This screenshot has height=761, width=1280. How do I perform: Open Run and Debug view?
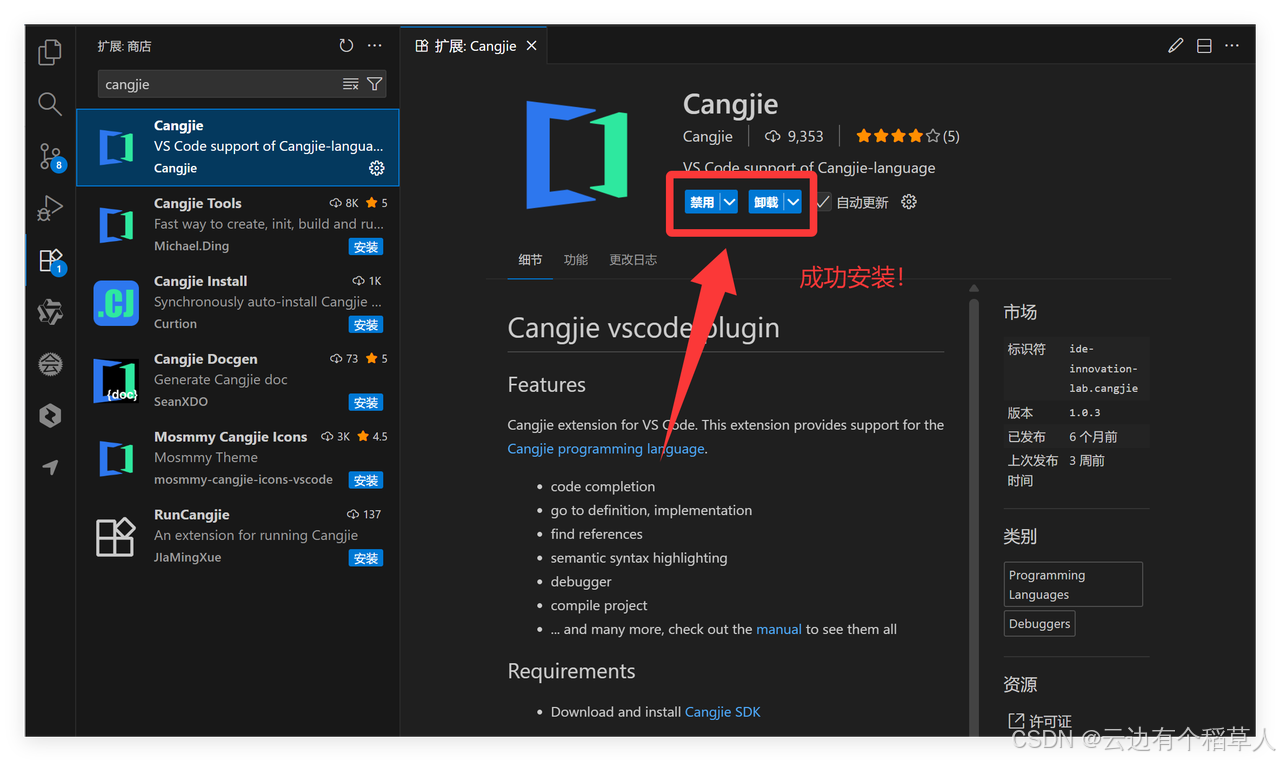pos(50,208)
